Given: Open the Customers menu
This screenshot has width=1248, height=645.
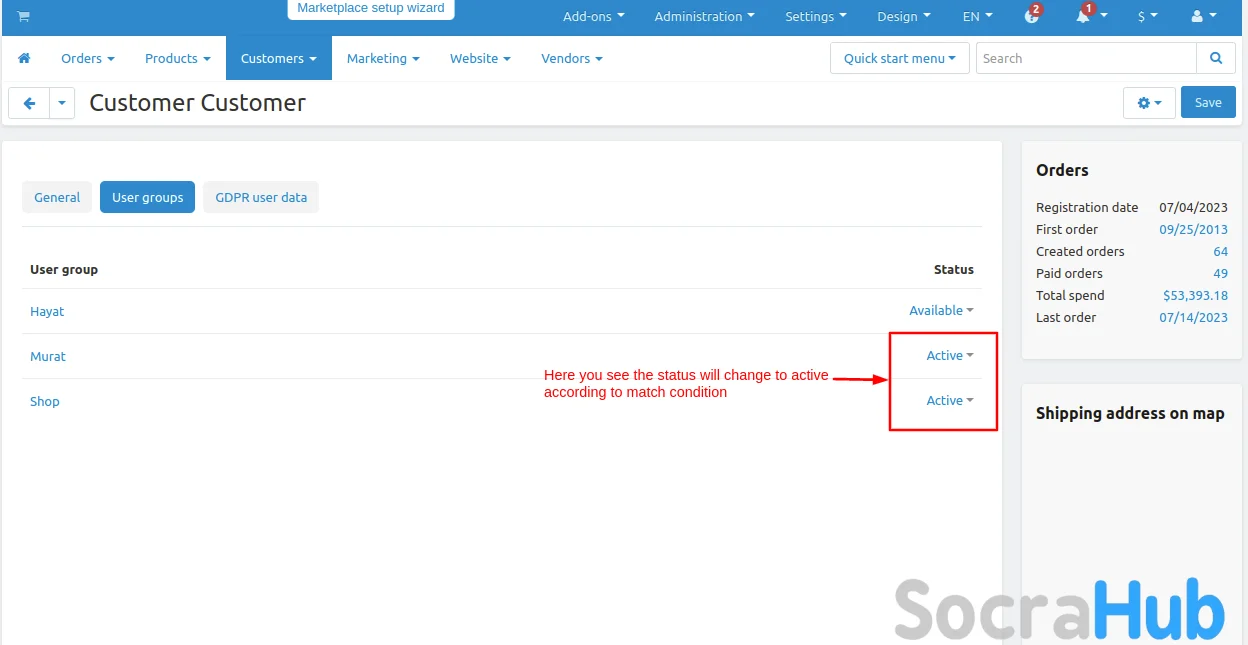Looking at the screenshot, I should [278, 59].
